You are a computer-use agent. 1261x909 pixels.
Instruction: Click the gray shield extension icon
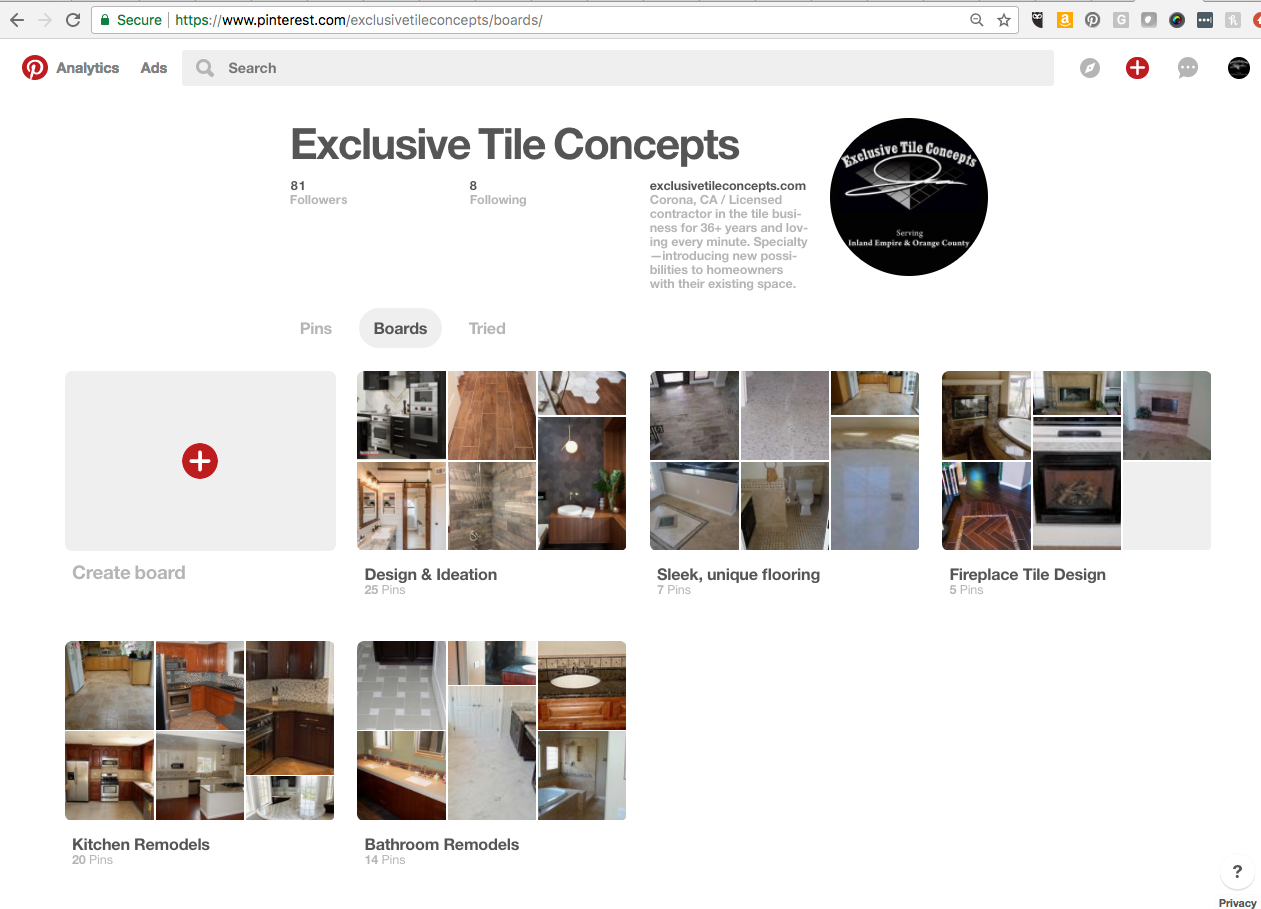(1149, 20)
